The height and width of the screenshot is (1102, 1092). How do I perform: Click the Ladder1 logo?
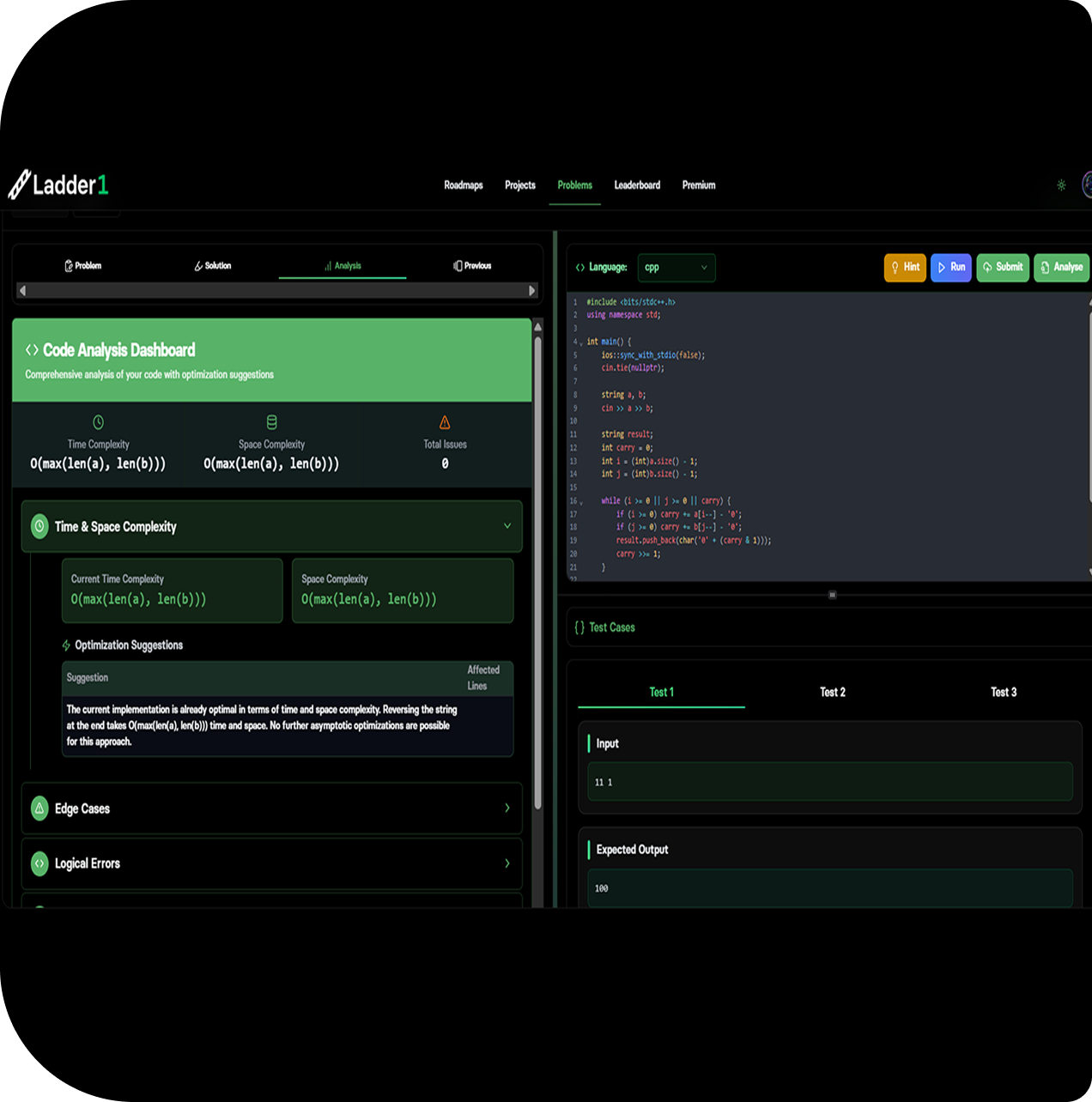coord(58,185)
